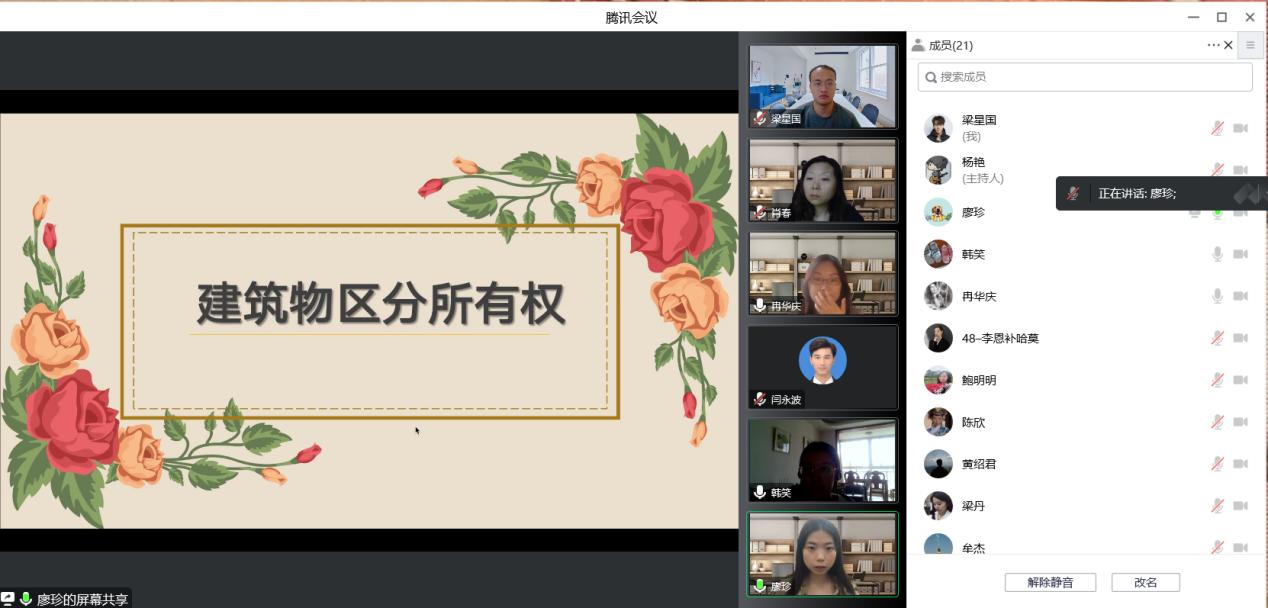Toggle microphone for member 冉华庆

click(x=1217, y=296)
